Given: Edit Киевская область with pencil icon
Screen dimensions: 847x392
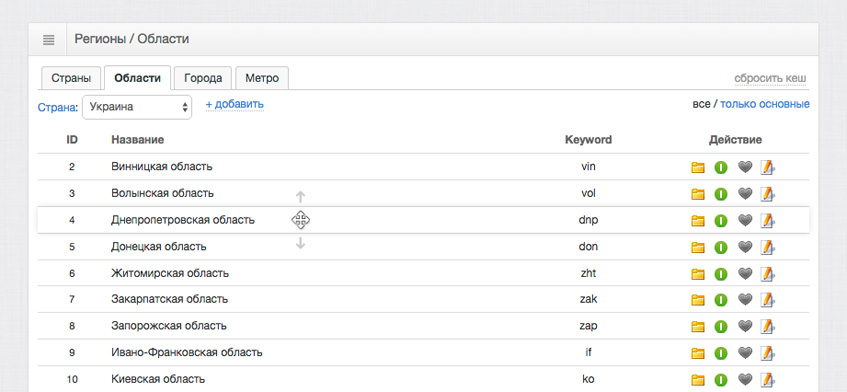Looking at the screenshot, I should tap(767, 380).
